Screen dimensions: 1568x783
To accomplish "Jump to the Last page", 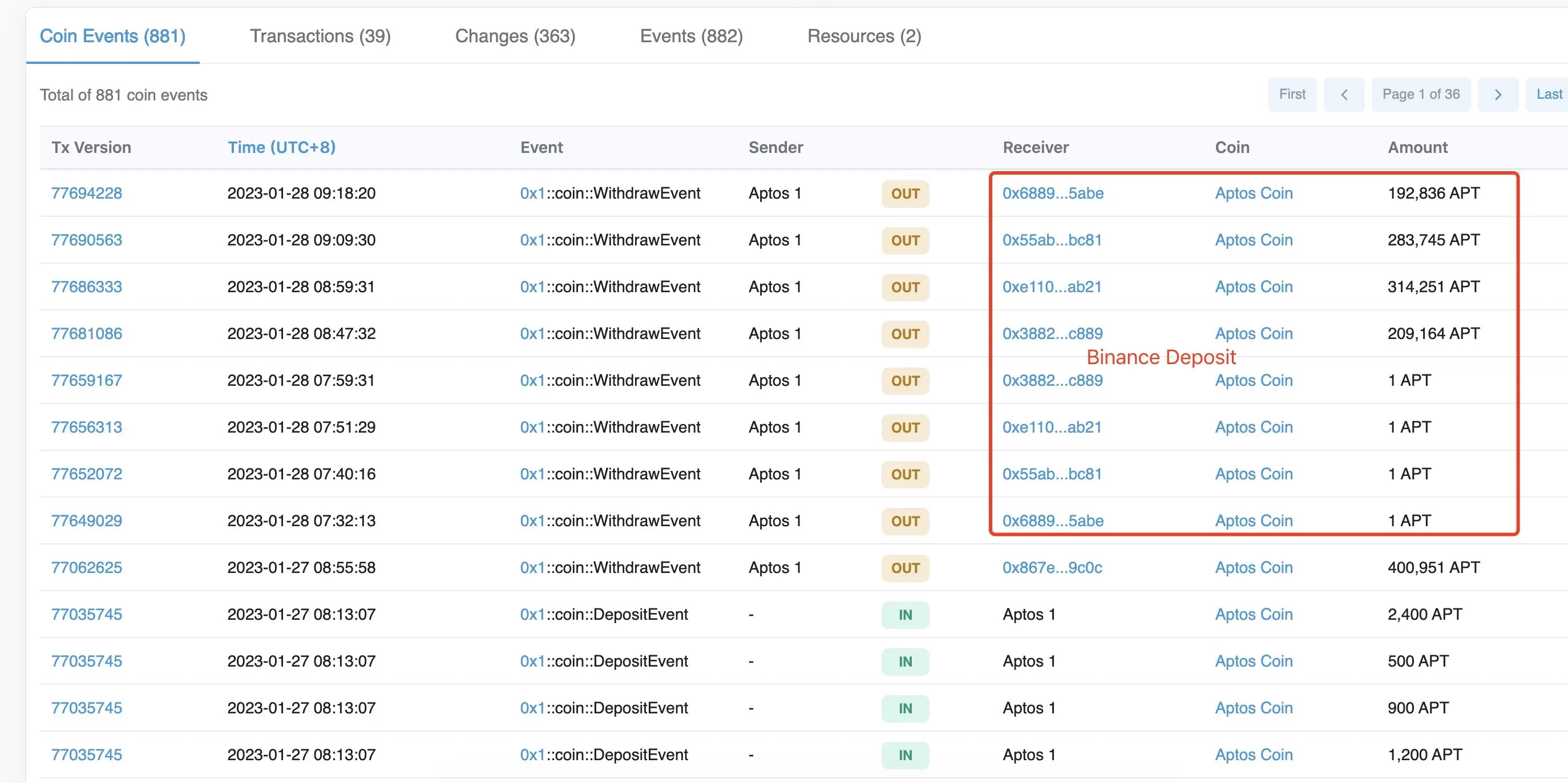I will coord(1548,94).
